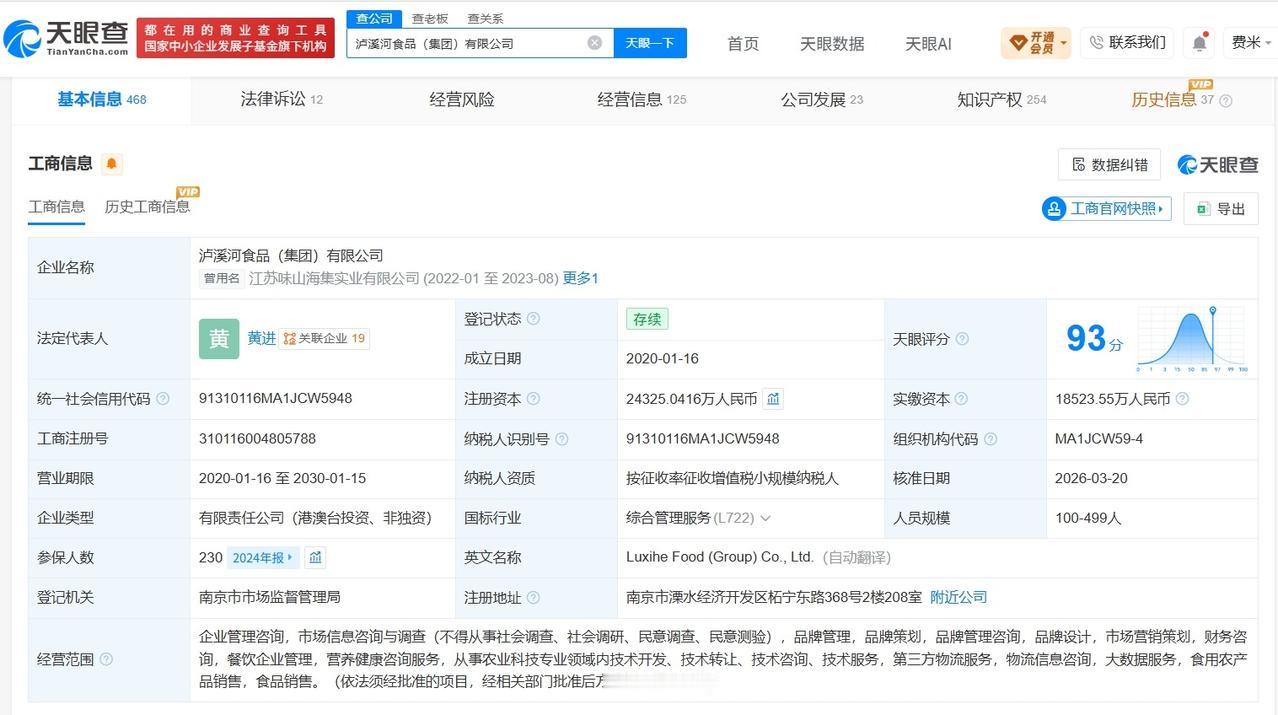Viewport: 1278px width, 715px height.
Task: Click 数据纠错 button
Action: [1109, 165]
